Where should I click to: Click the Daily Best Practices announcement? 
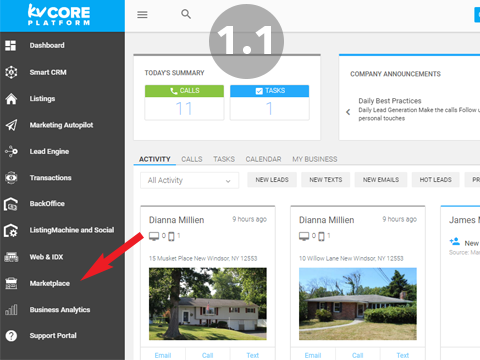tap(390, 101)
